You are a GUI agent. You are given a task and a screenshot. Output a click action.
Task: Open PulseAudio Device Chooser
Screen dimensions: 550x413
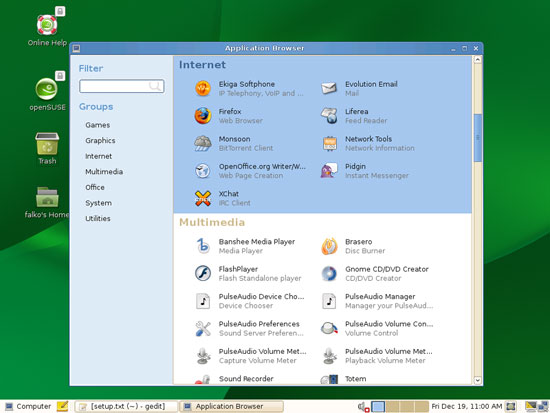click(249, 301)
